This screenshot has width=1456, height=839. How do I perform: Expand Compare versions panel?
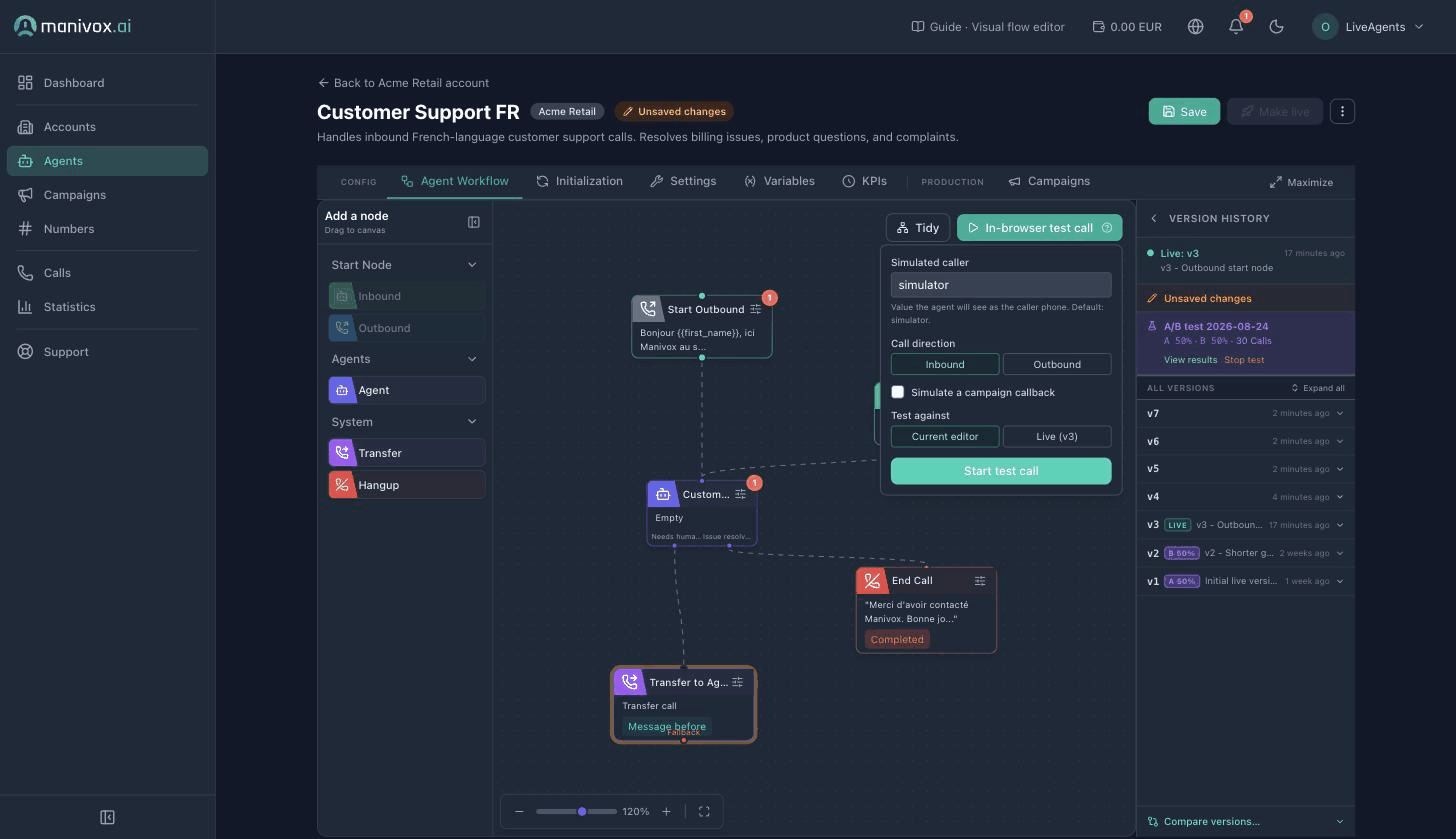coord(1245,822)
